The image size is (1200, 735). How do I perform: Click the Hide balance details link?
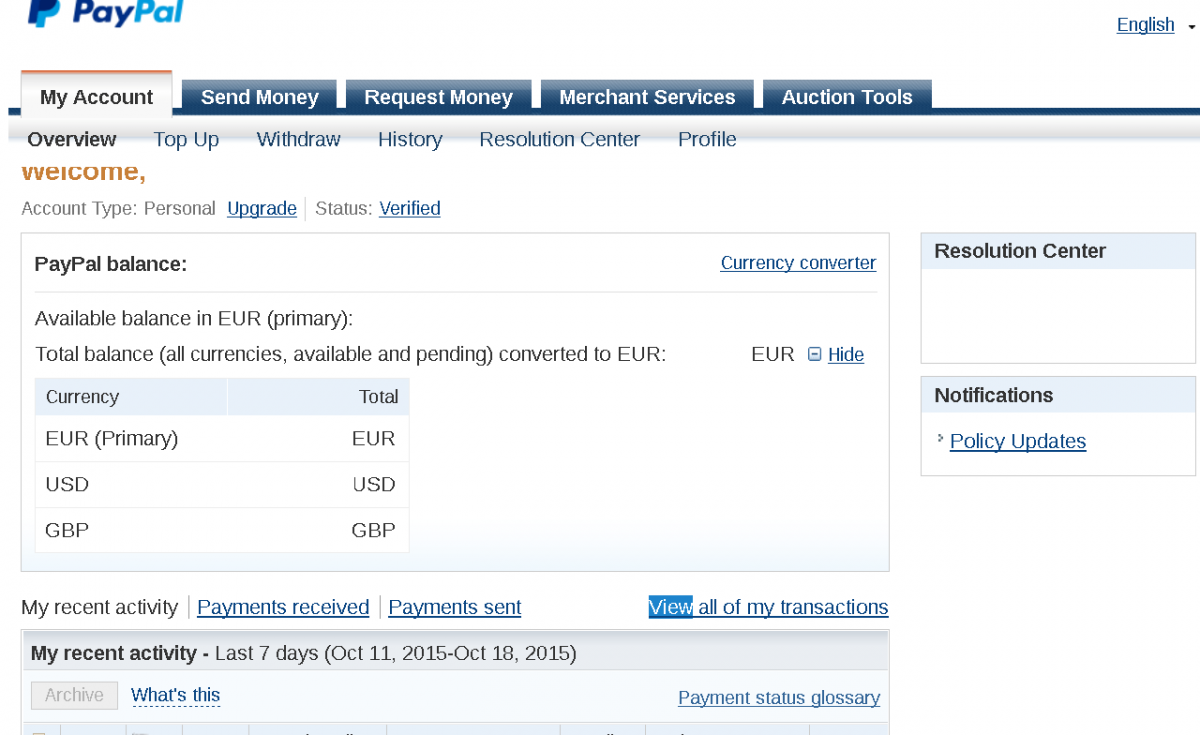point(846,354)
